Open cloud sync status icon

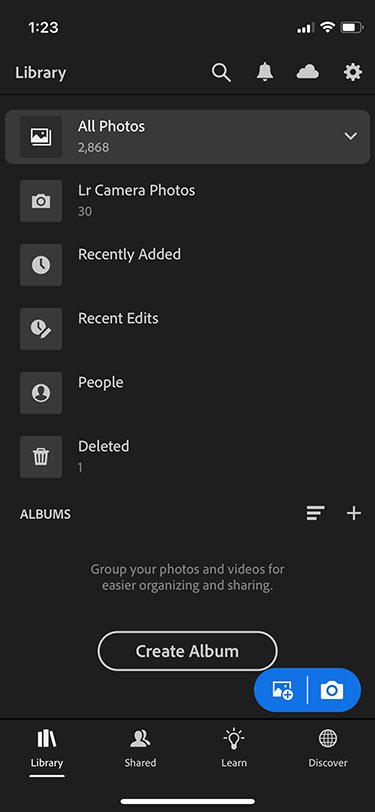point(308,72)
